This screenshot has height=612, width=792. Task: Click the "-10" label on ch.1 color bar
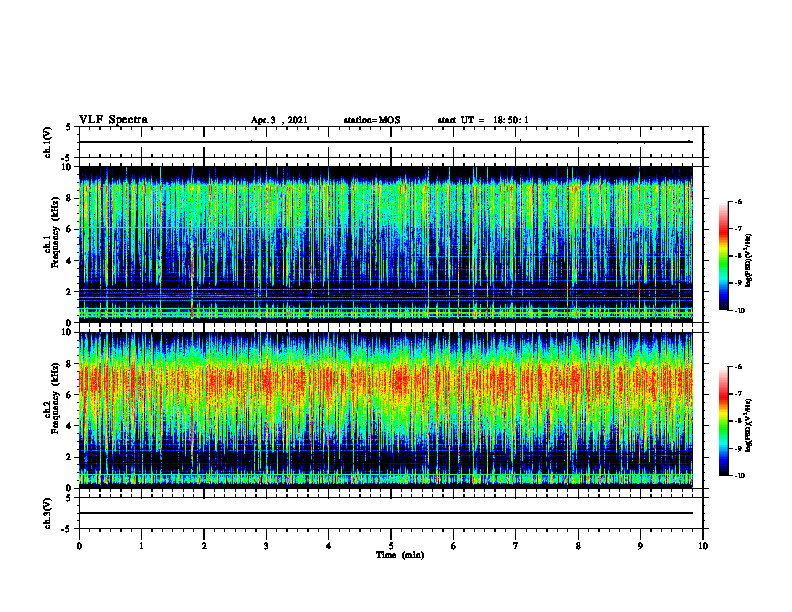coord(739,311)
